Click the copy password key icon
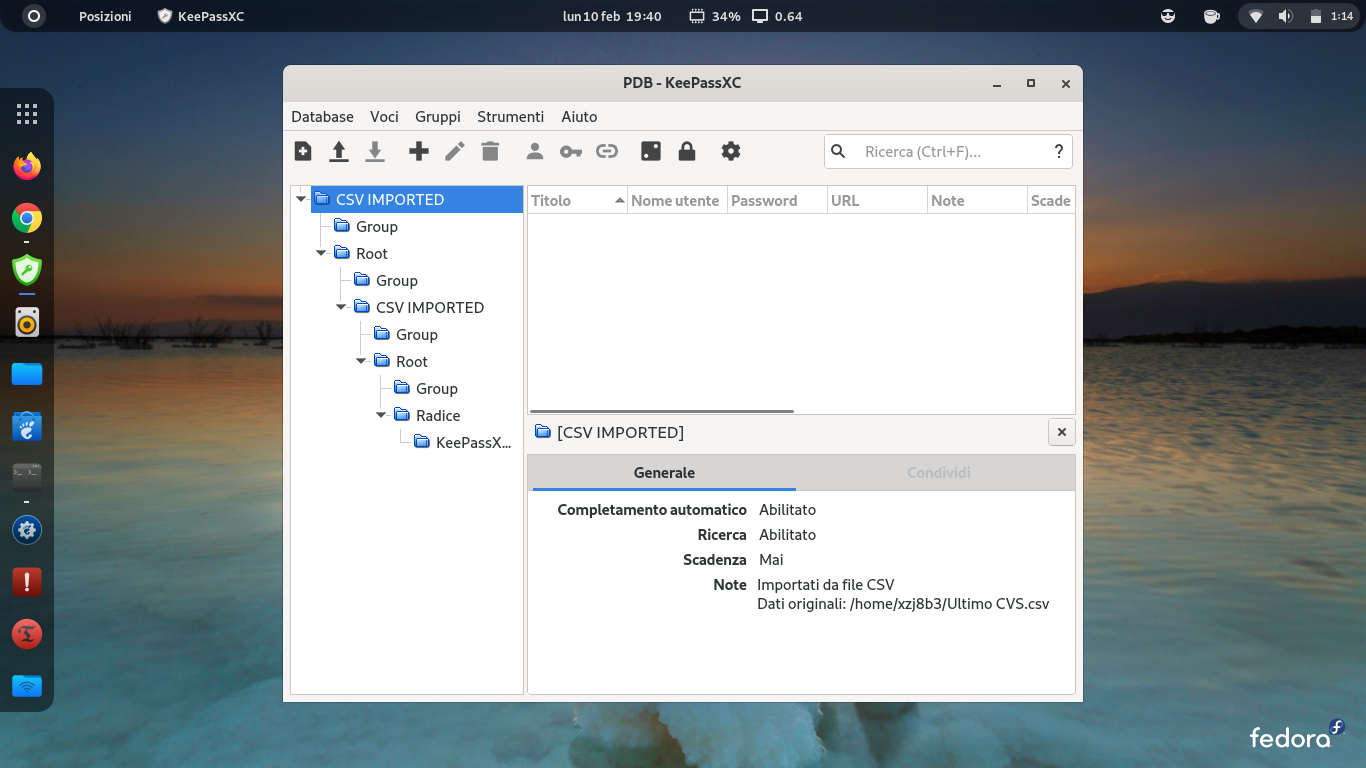Viewport: 1366px width, 768px height. click(570, 151)
